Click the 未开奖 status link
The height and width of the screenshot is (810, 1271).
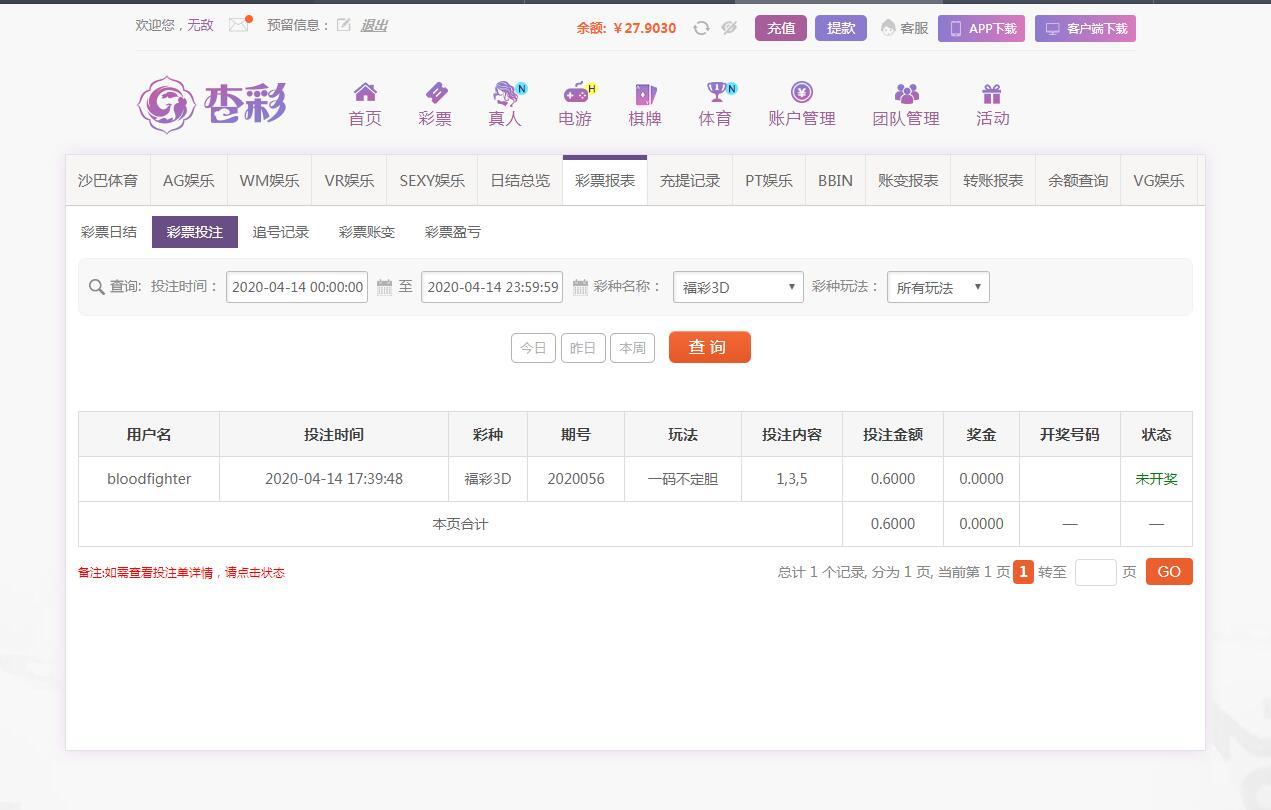click(1156, 479)
